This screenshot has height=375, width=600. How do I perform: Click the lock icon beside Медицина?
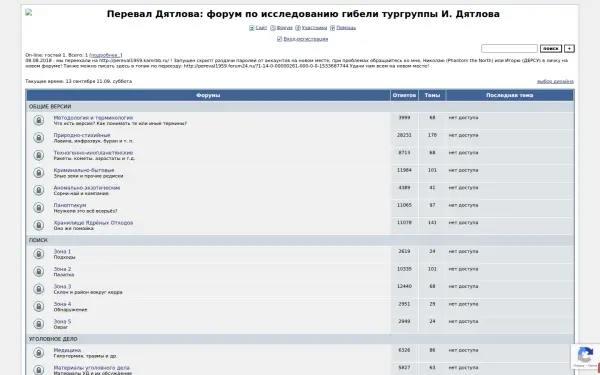click(38, 353)
